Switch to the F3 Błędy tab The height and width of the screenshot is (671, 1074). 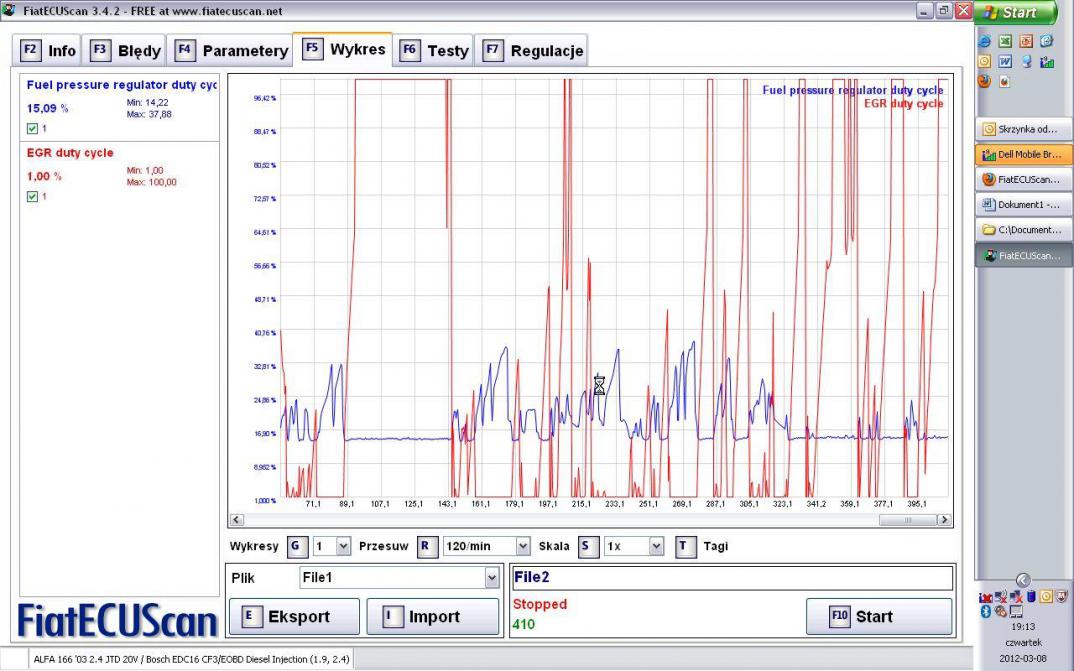pyautogui.click(x=125, y=51)
